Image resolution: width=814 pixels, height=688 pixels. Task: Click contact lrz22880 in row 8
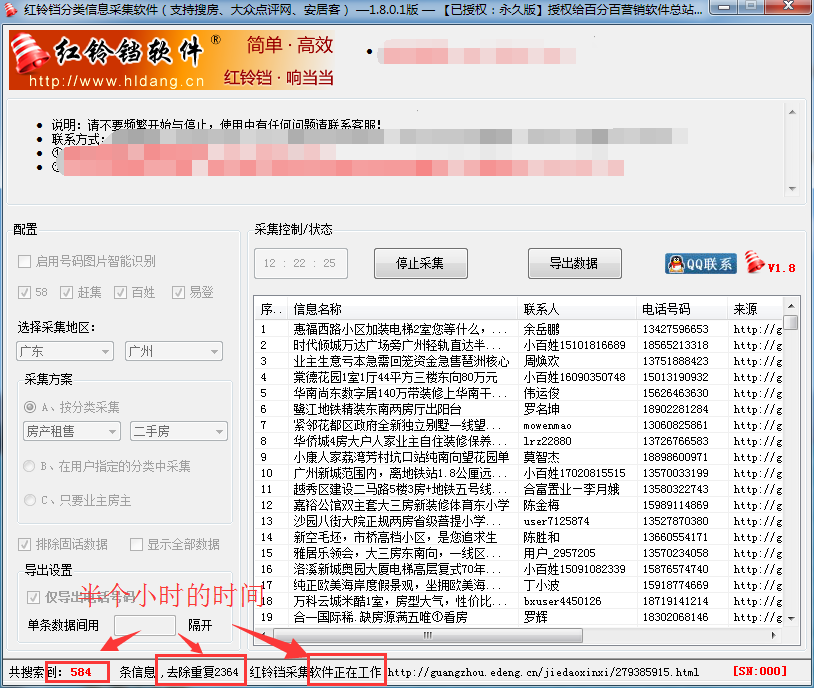[547, 441]
